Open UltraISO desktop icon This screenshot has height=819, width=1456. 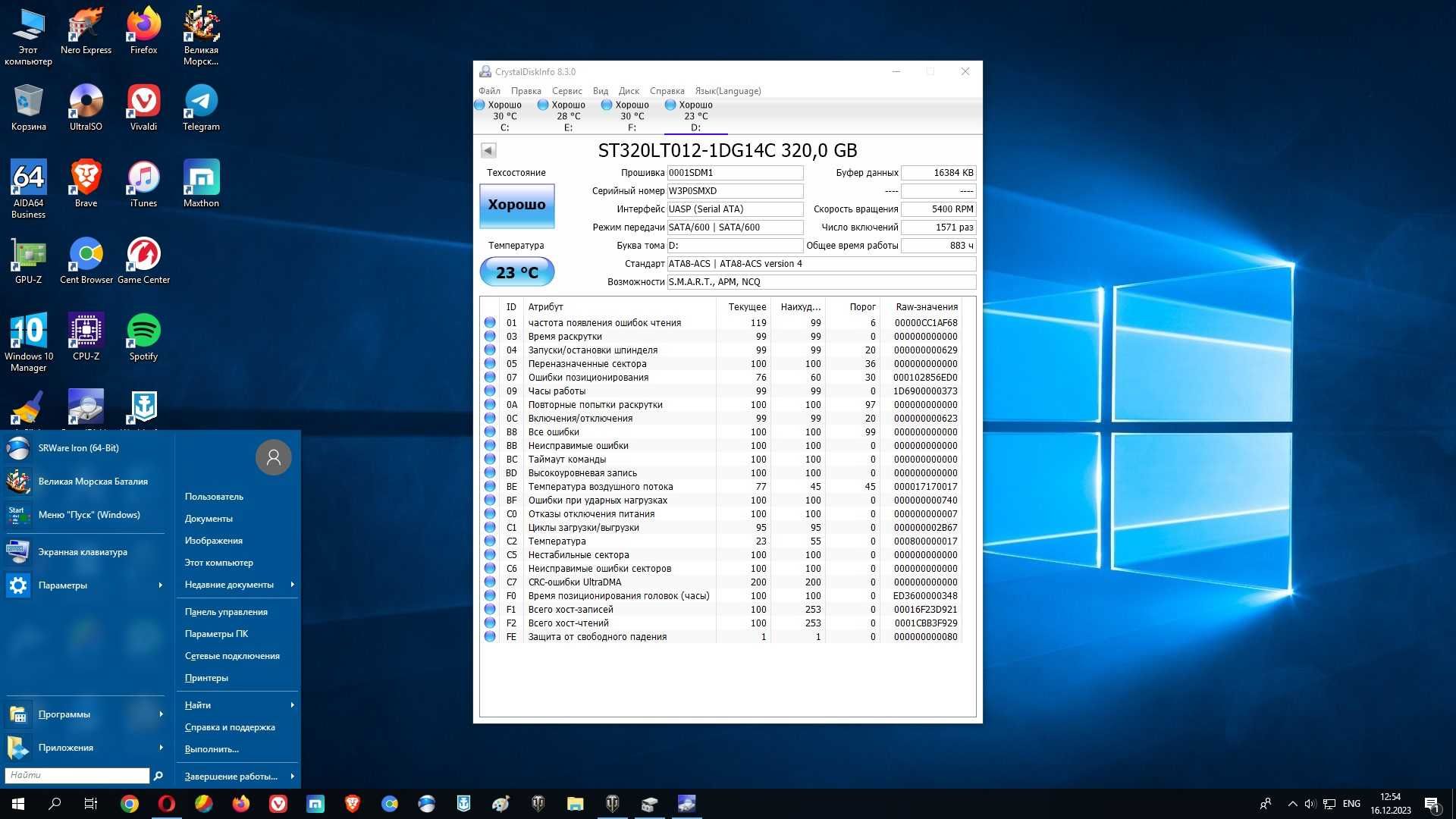tap(86, 107)
